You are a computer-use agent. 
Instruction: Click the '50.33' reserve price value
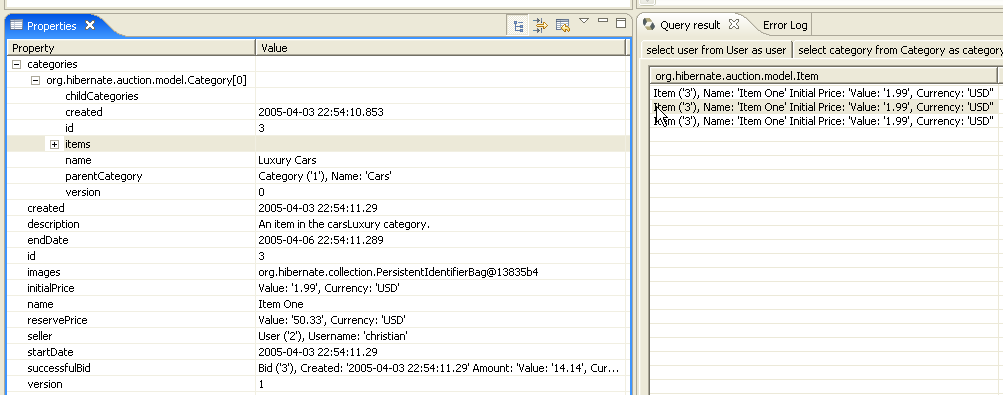(332, 320)
